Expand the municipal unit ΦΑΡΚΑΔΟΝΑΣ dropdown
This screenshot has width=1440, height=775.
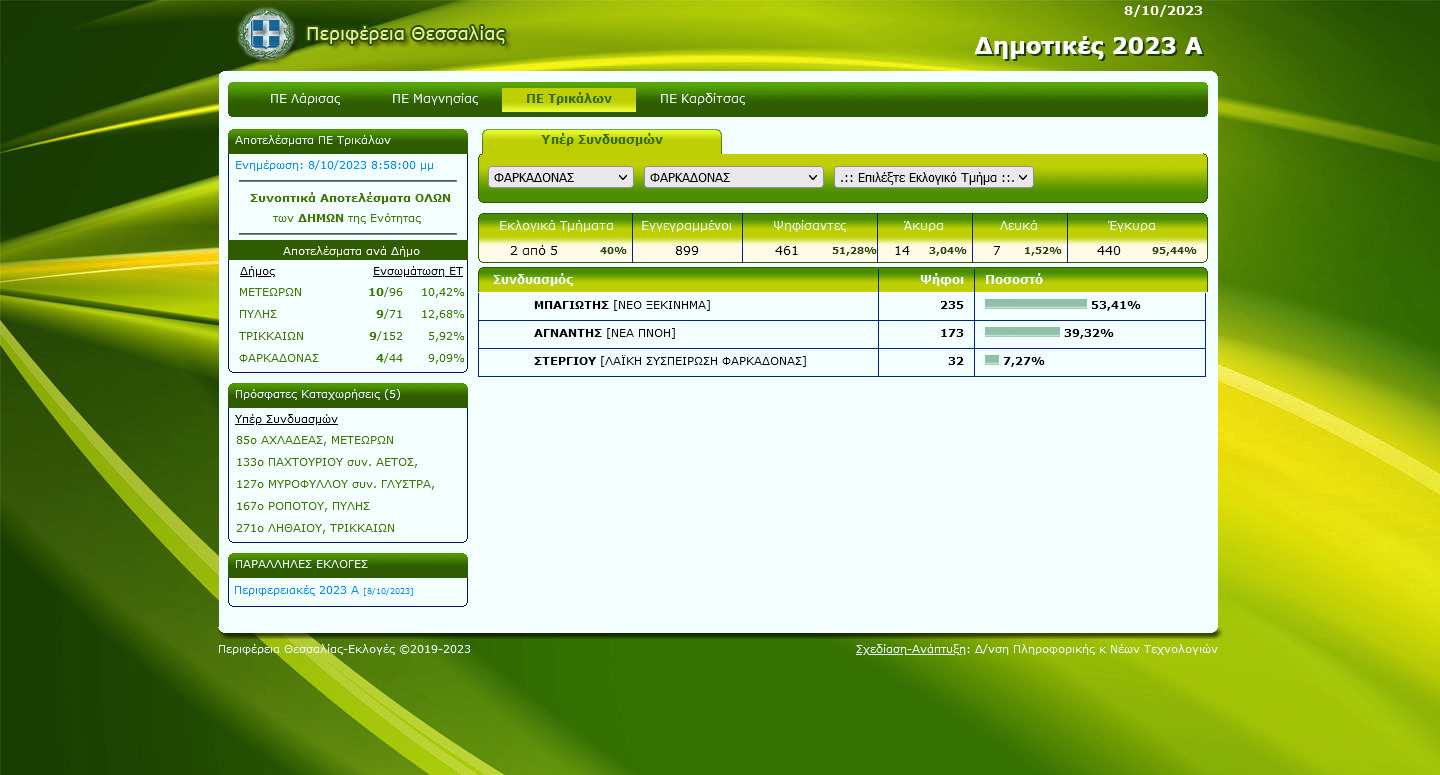[734, 177]
